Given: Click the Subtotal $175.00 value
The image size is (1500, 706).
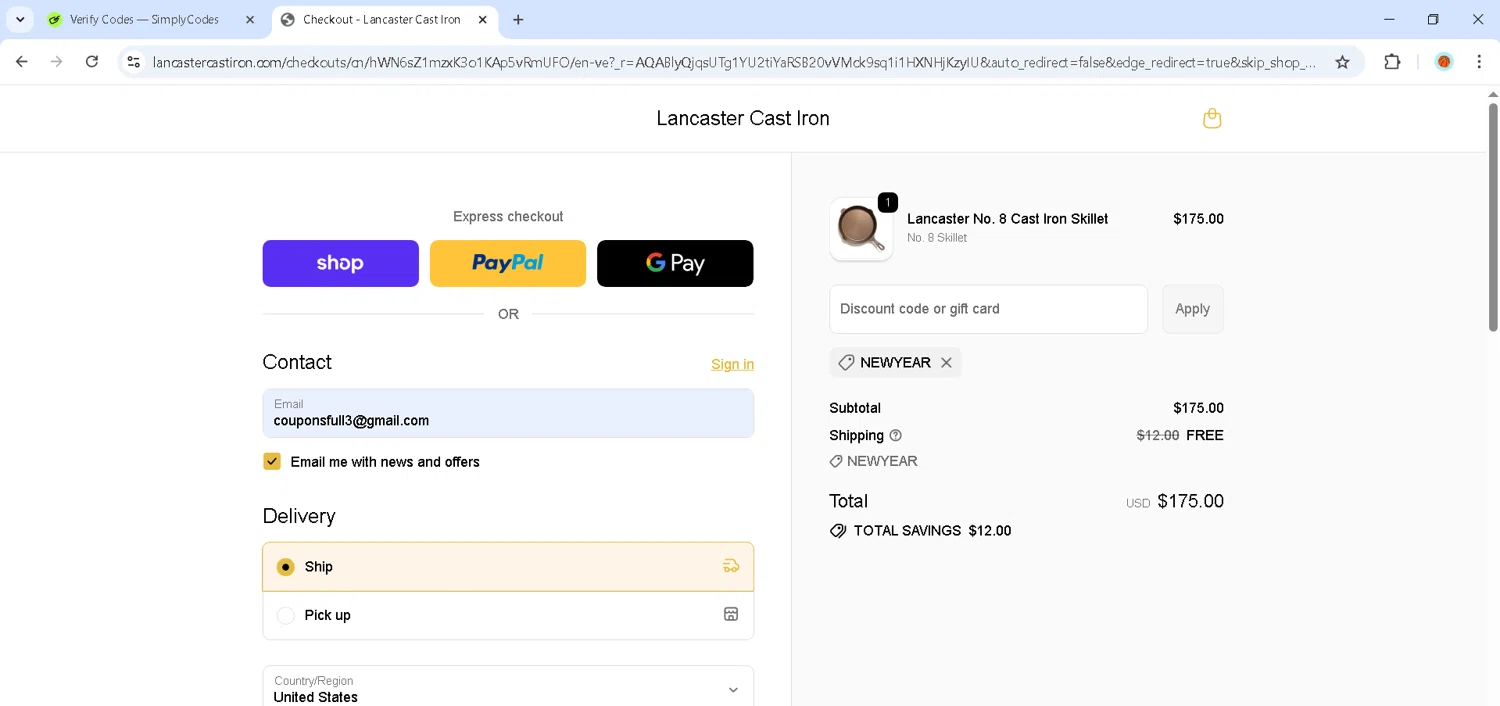Looking at the screenshot, I should (1198, 408).
